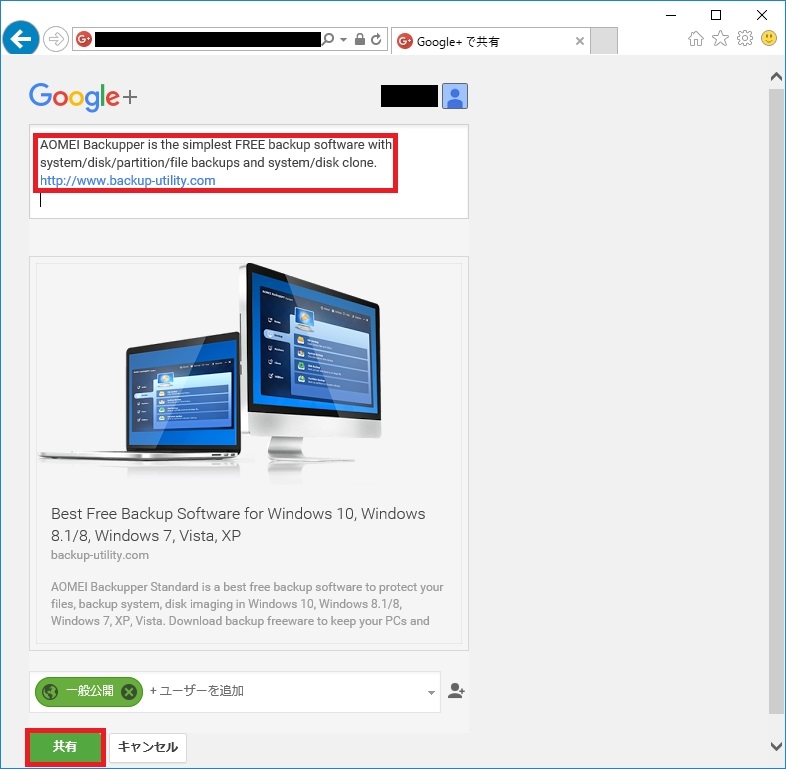The height and width of the screenshot is (769, 786).
Task: Open the profile avatar icon
Action: click(455, 96)
